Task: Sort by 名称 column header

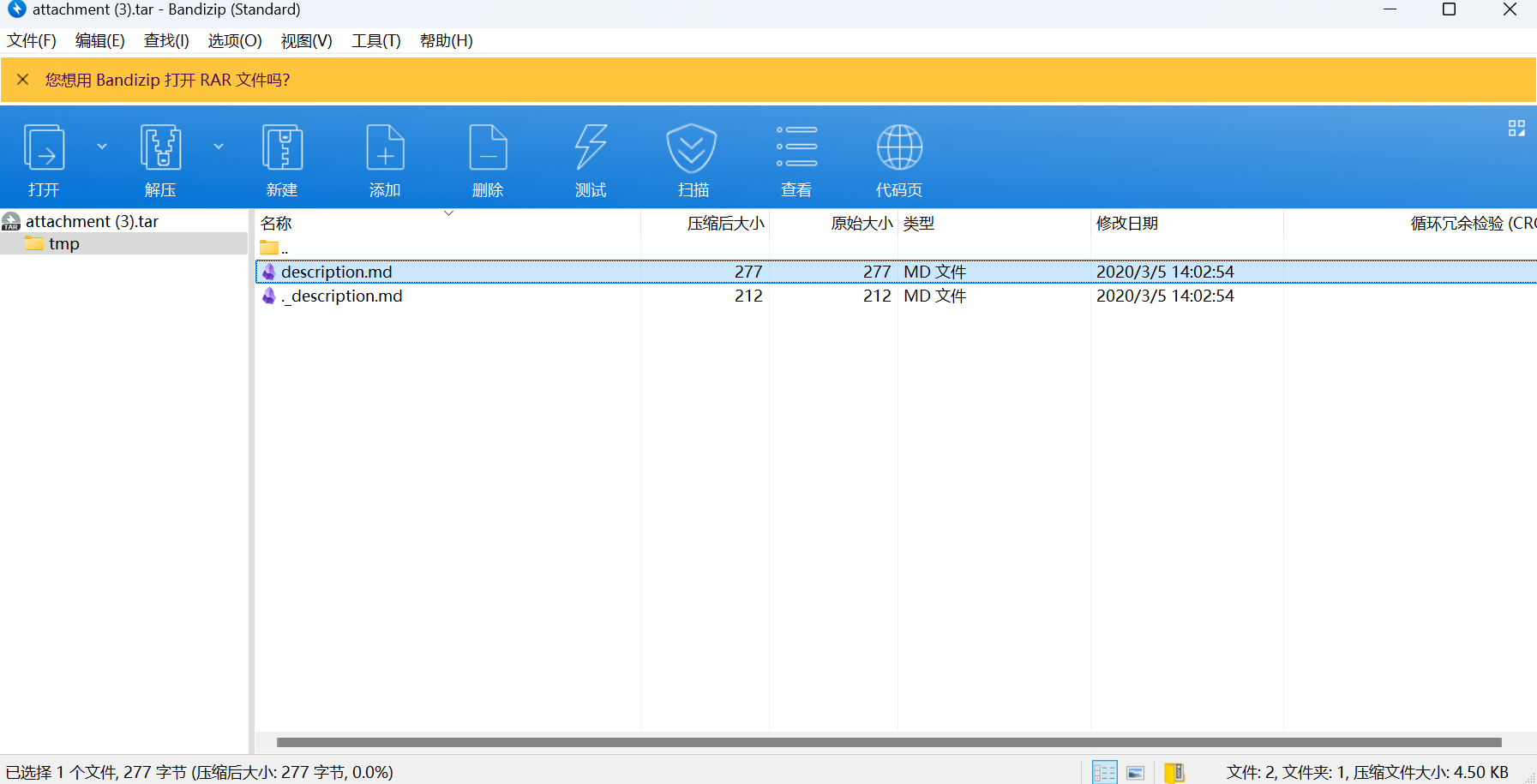Action: click(x=447, y=223)
